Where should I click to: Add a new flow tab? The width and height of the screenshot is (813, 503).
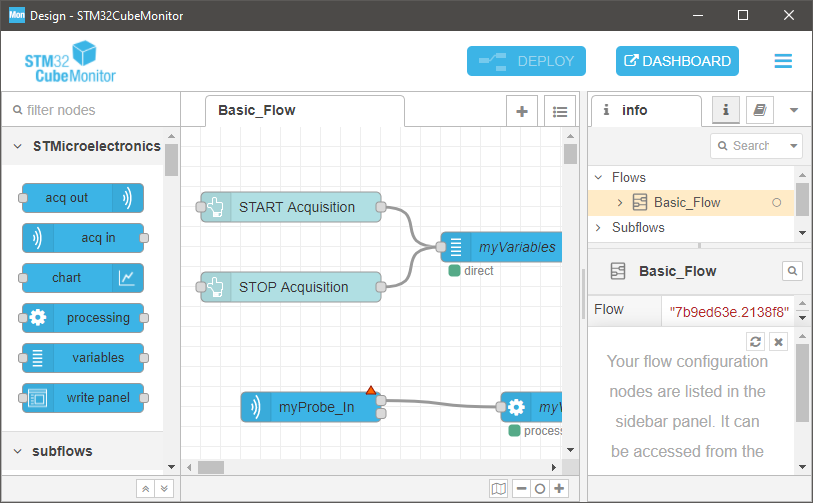coord(522,111)
